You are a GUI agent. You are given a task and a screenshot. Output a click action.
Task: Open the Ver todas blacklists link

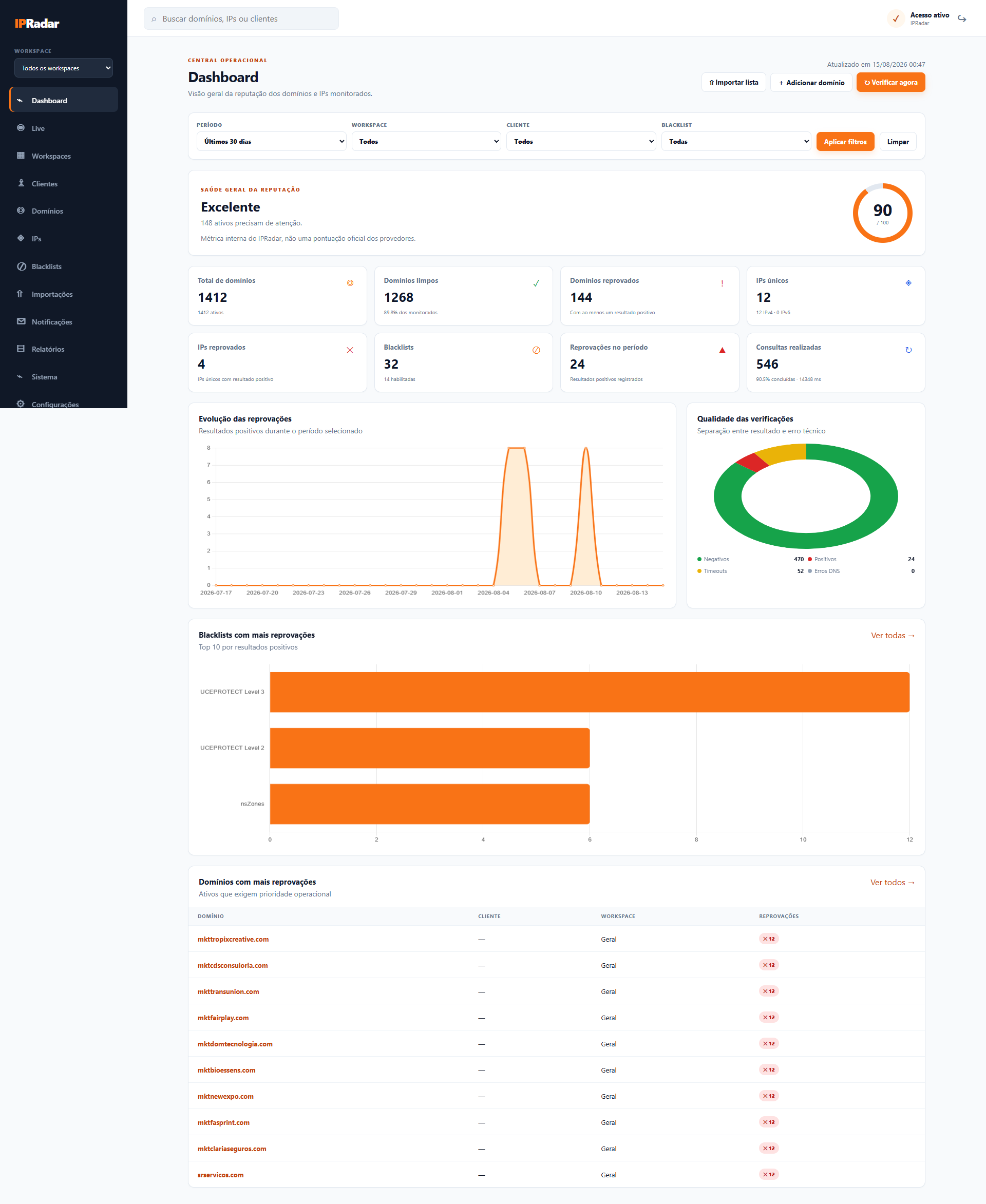coord(893,636)
